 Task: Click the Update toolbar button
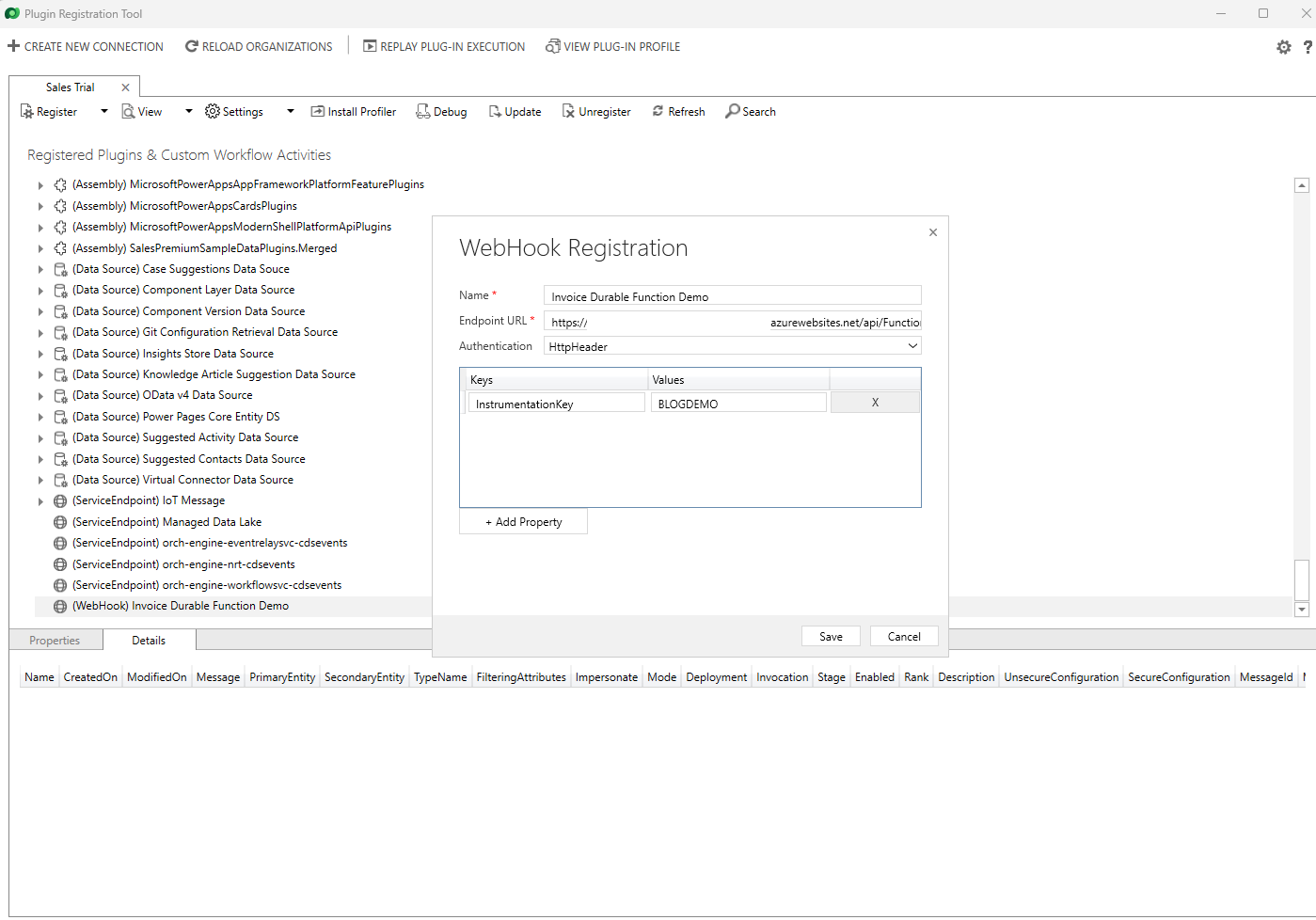[x=515, y=111]
